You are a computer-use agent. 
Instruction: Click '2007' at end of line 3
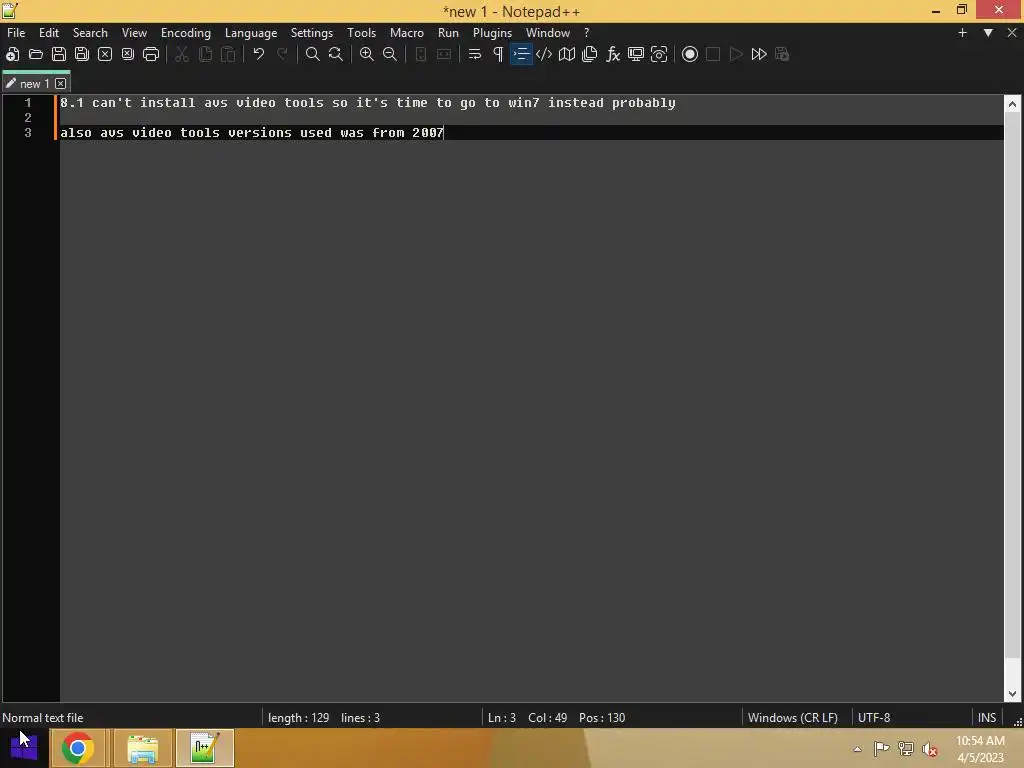(428, 133)
